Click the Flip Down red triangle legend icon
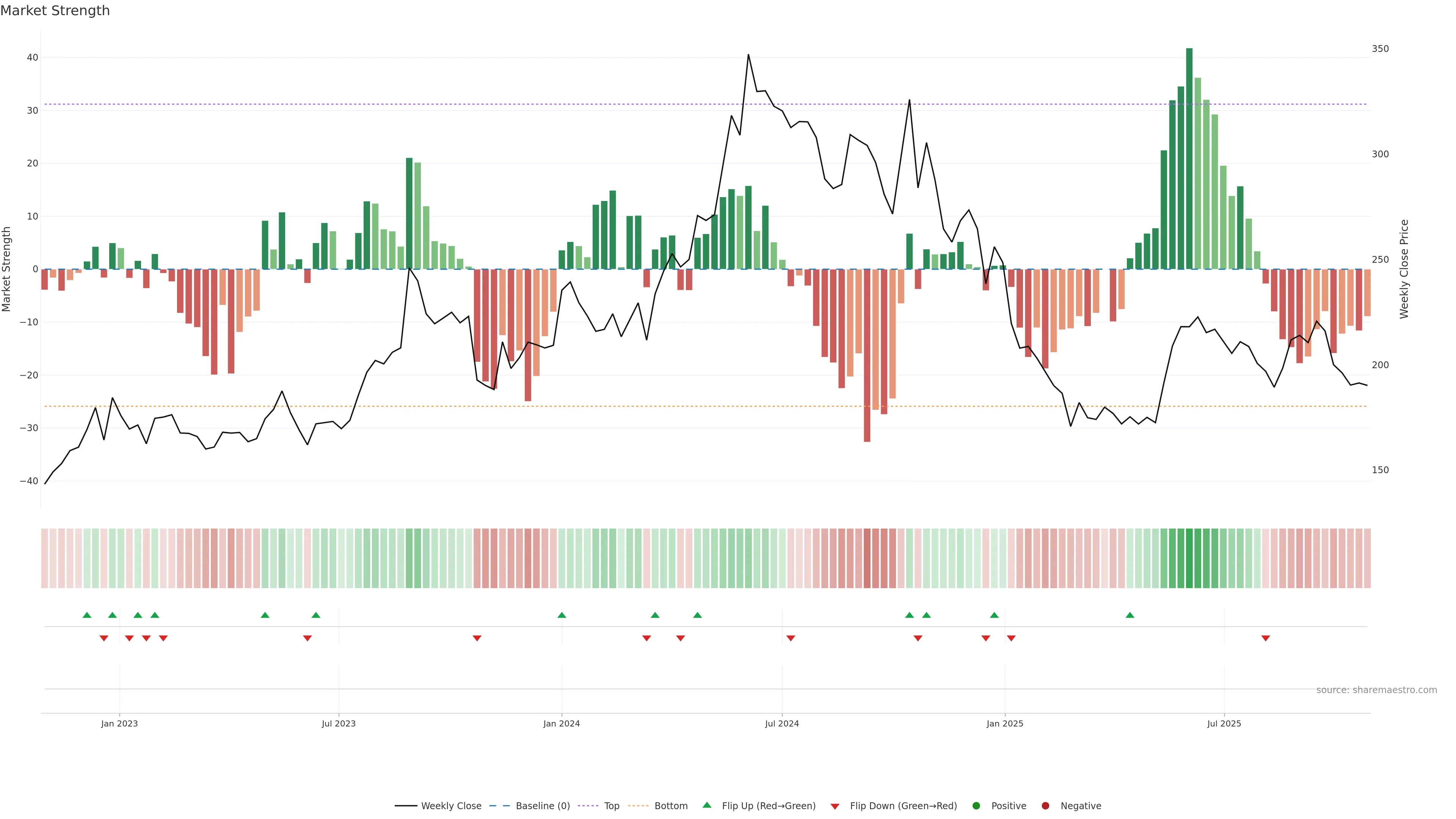 (x=835, y=806)
